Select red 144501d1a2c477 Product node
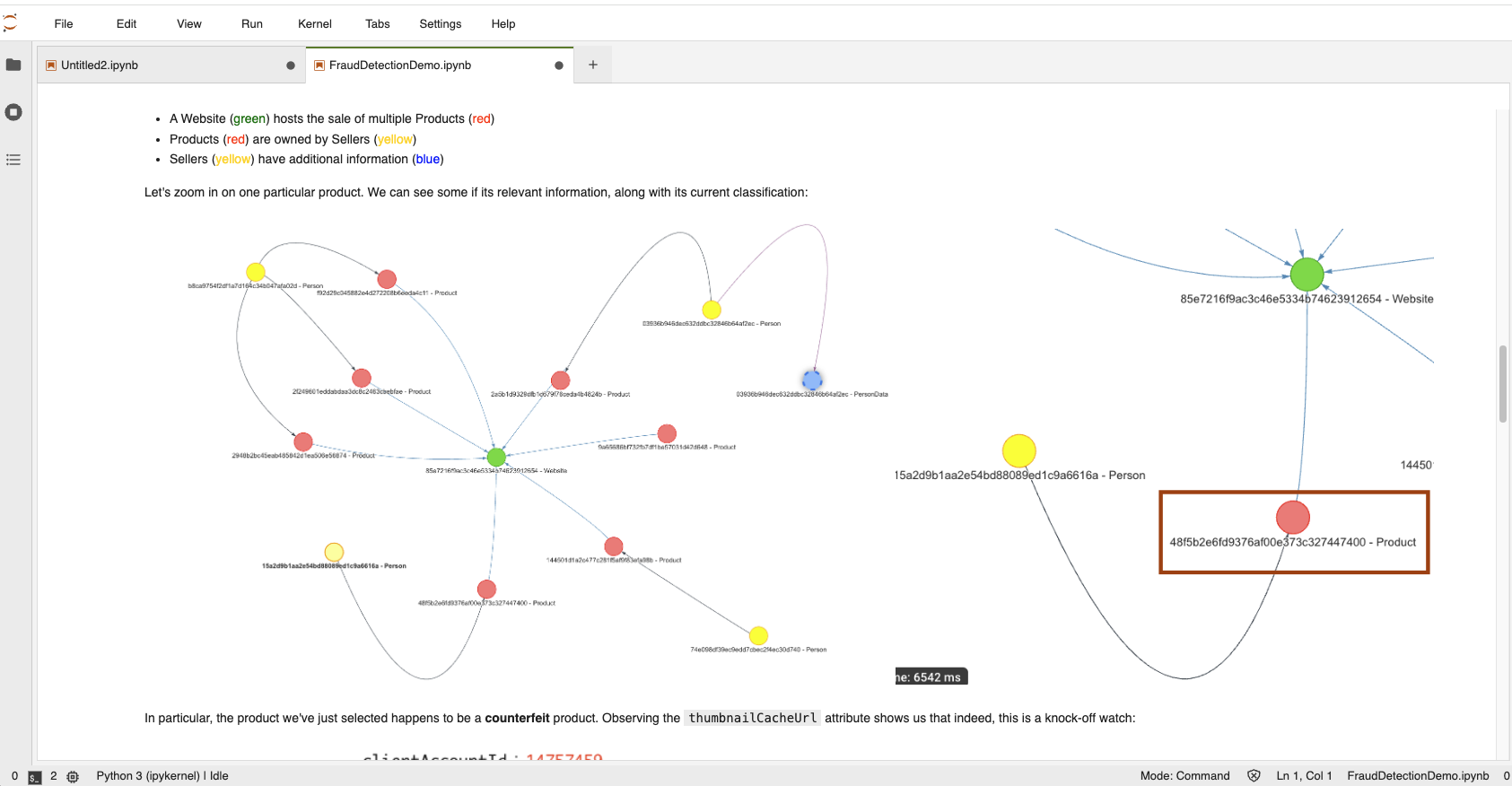1512x786 pixels. click(614, 546)
